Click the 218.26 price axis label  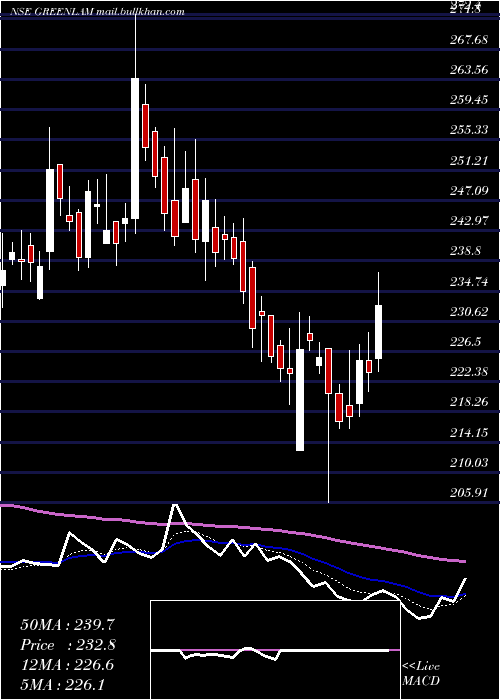(468, 402)
